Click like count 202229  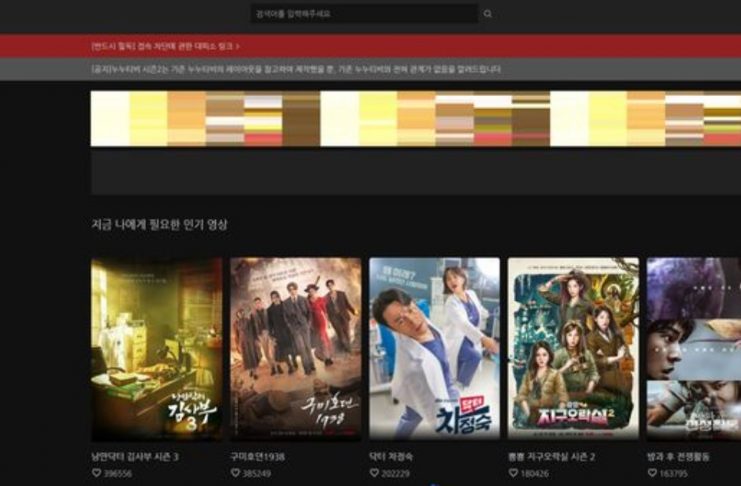tap(396, 473)
